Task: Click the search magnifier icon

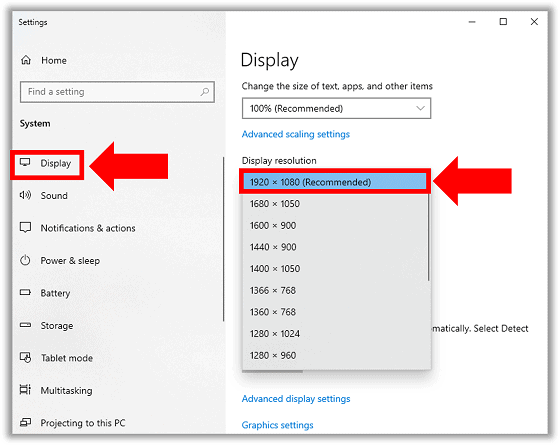Action: (205, 92)
